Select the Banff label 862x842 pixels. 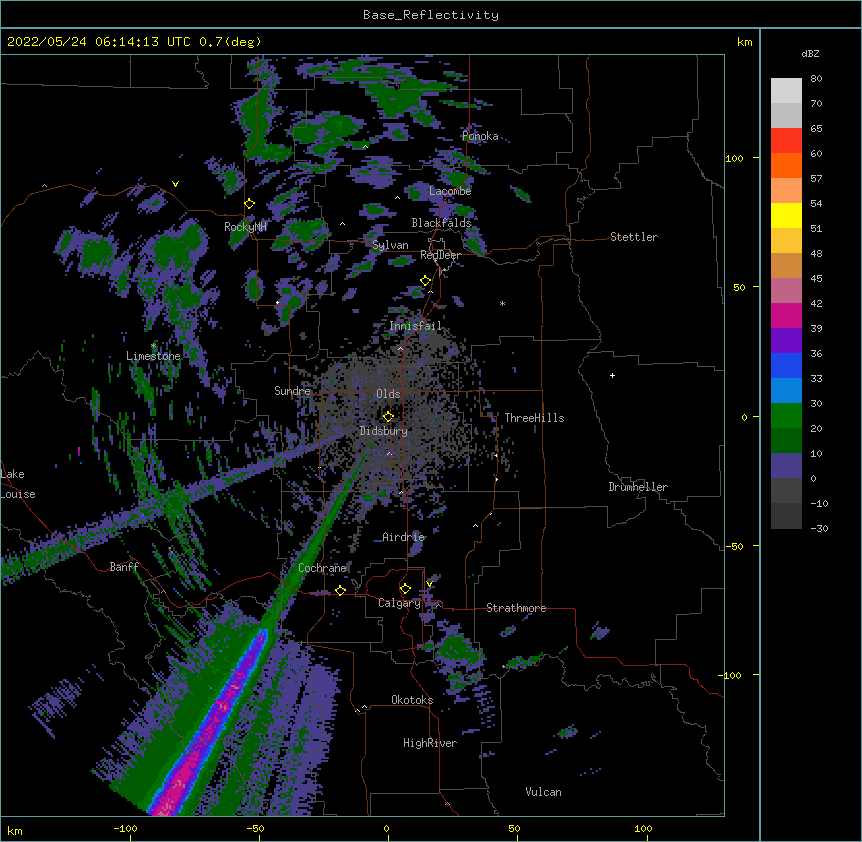click(124, 567)
